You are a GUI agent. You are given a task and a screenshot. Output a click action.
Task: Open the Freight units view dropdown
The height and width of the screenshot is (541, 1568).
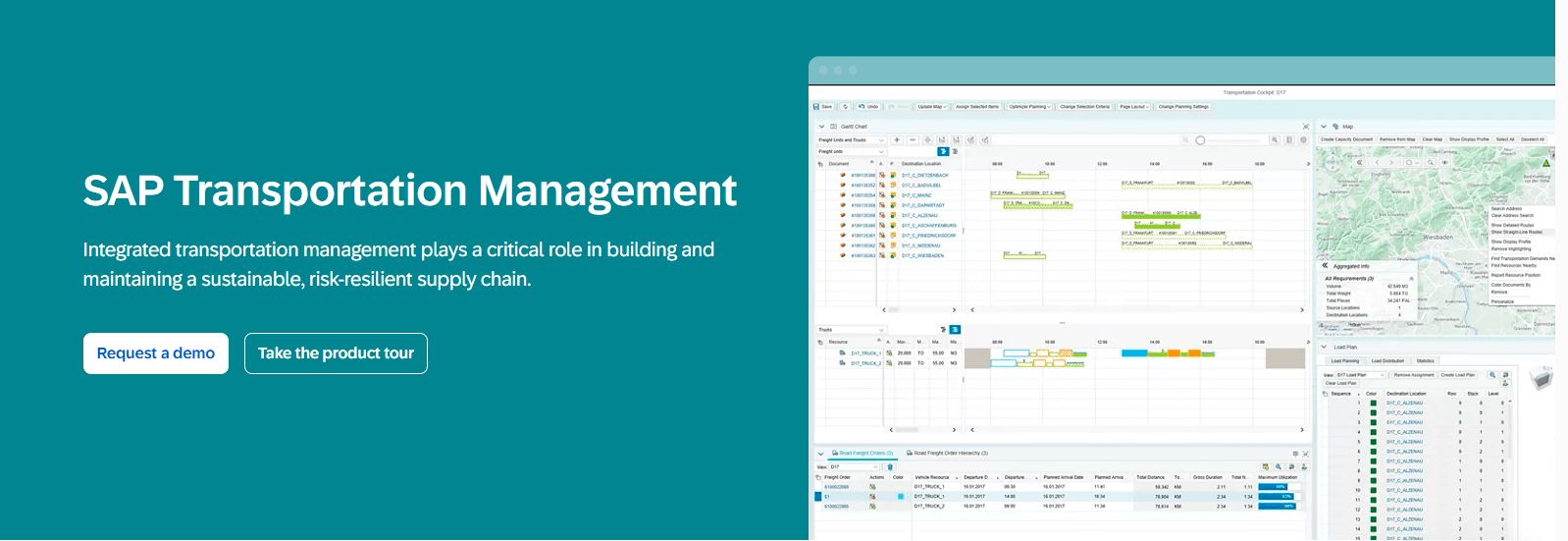pyautogui.click(x=852, y=151)
